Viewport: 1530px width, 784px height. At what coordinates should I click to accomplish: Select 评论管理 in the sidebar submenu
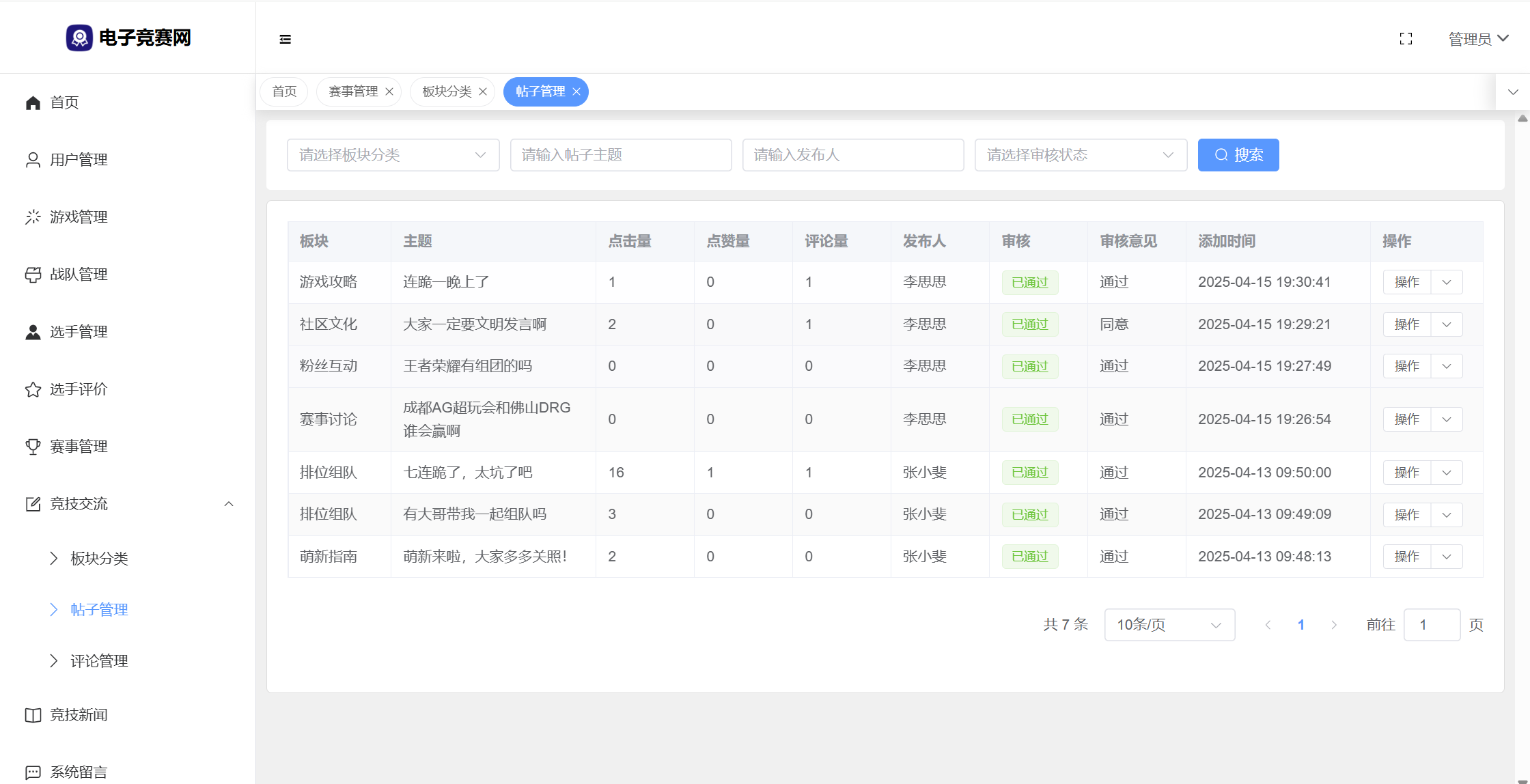pyautogui.click(x=99, y=661)
